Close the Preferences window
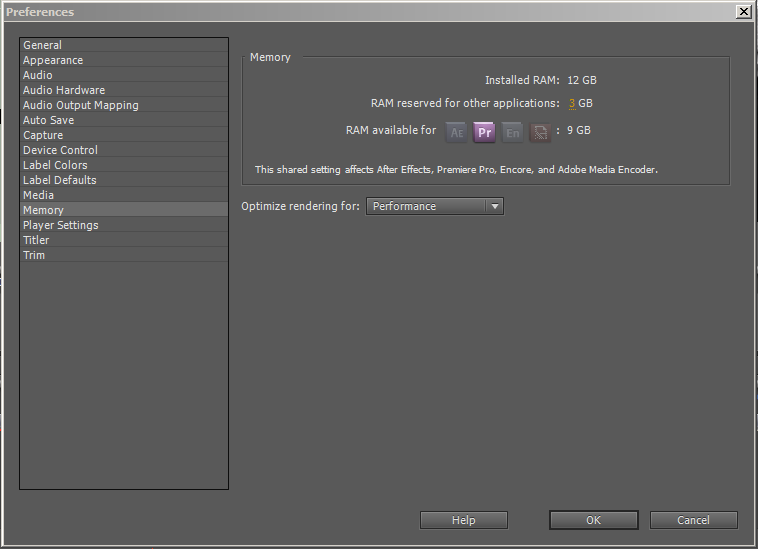Viewport: 758px width, 549px height. (743, 12)
